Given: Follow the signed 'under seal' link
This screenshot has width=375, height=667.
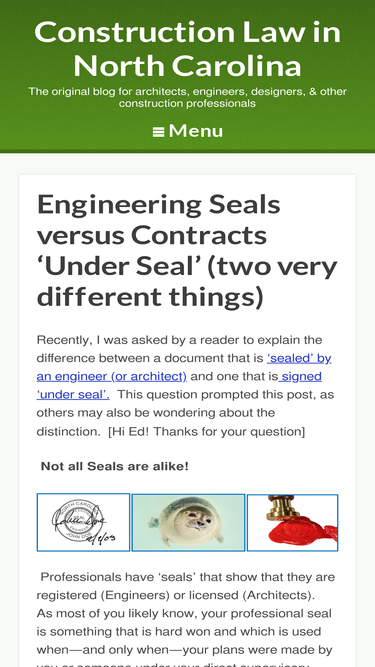Looking at the screenshot, I should (179, 385).
